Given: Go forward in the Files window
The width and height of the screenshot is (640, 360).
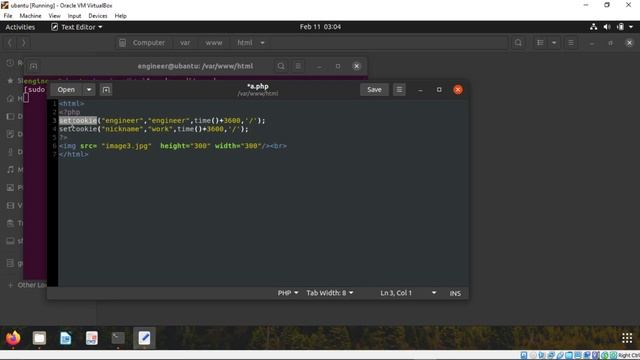Looking at the screenshot, I should pos(24,42).
